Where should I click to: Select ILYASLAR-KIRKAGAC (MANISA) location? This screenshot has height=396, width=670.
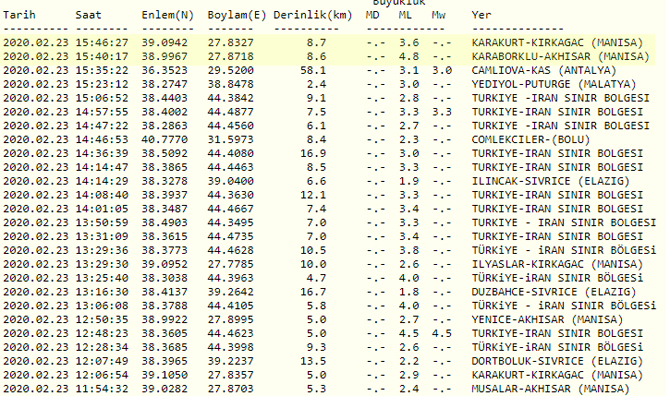click(x=557, y=264)
